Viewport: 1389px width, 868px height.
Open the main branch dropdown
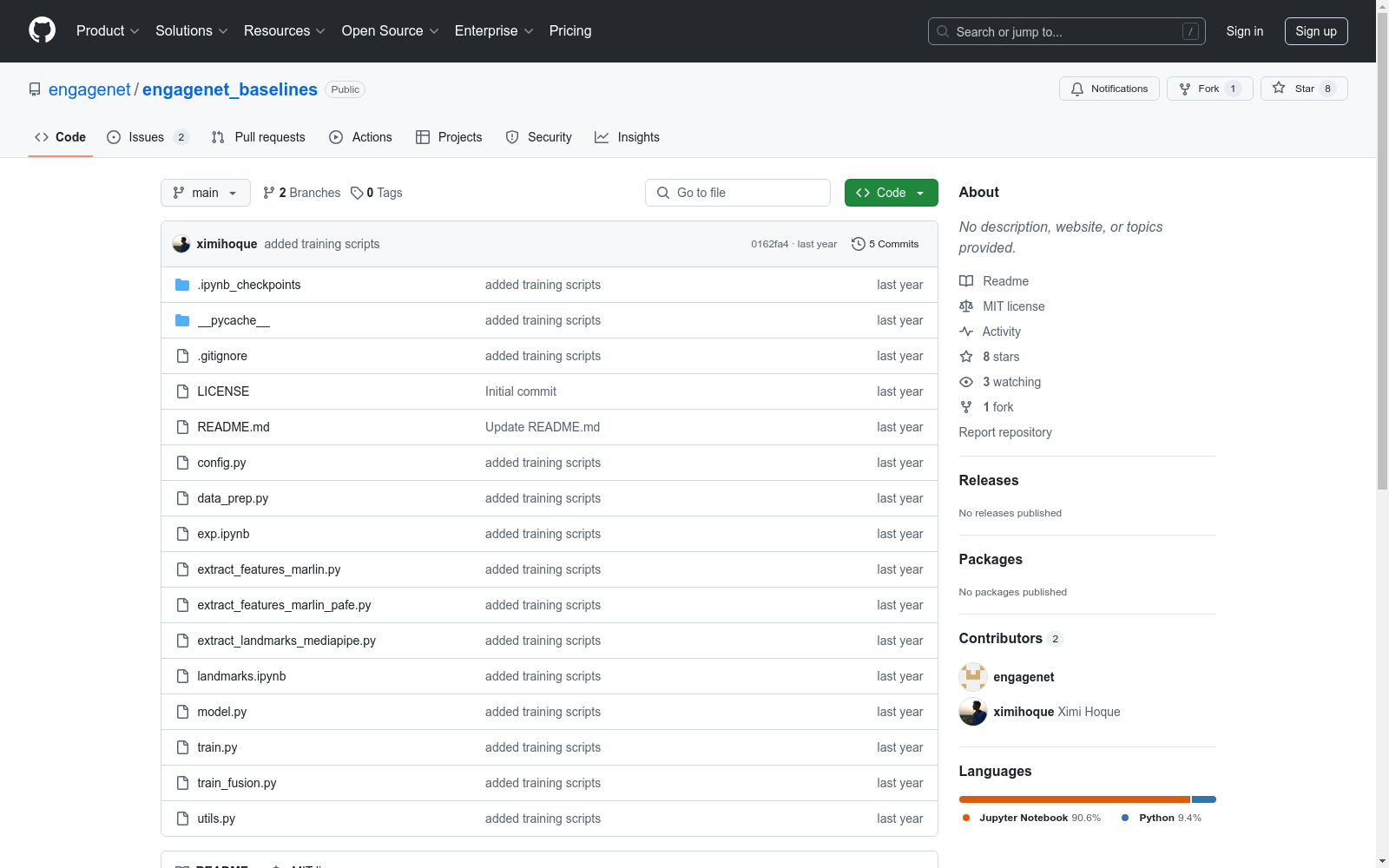[x=206, y=193]
